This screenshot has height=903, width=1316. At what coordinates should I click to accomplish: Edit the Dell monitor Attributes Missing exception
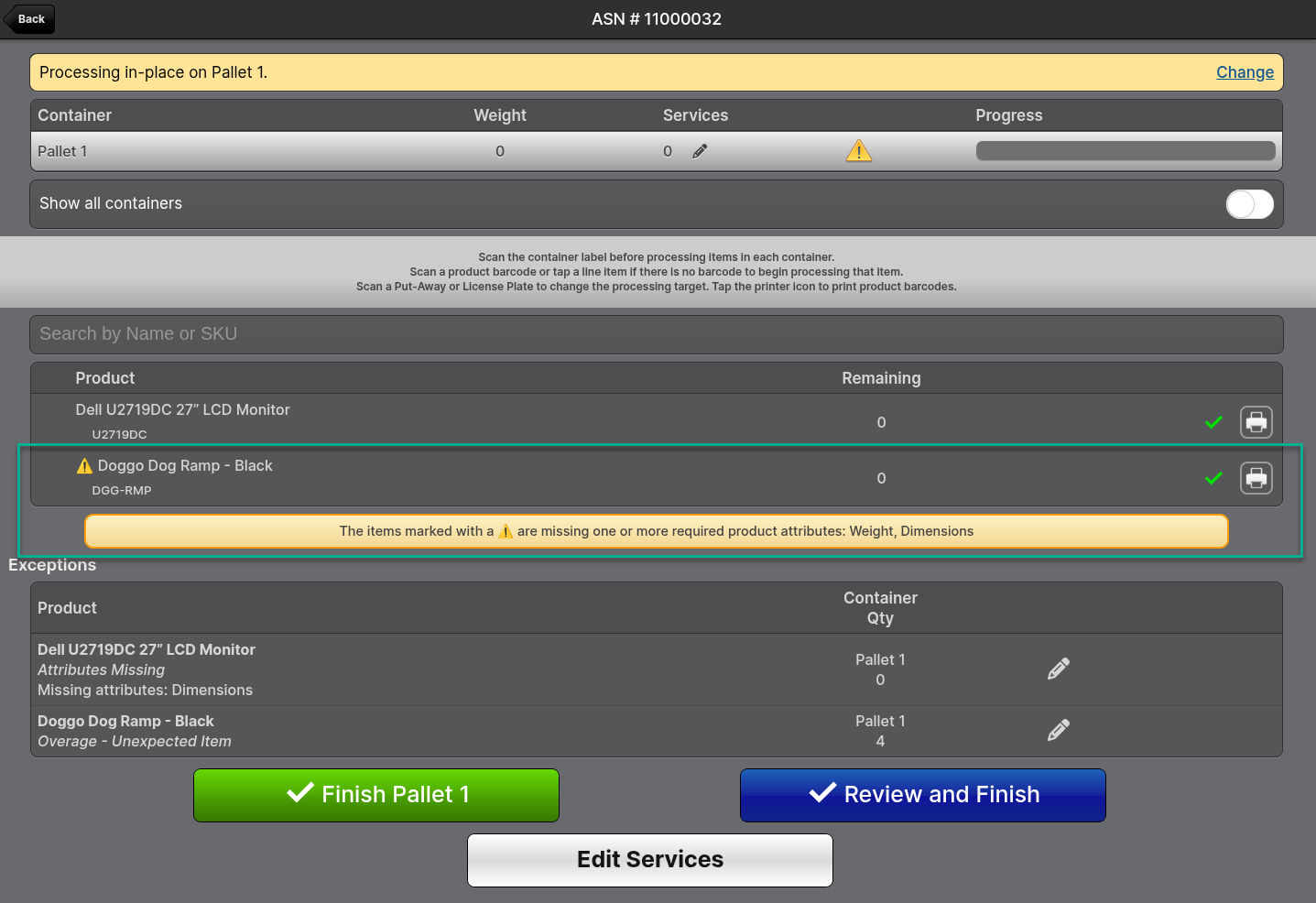(1058, 669)
